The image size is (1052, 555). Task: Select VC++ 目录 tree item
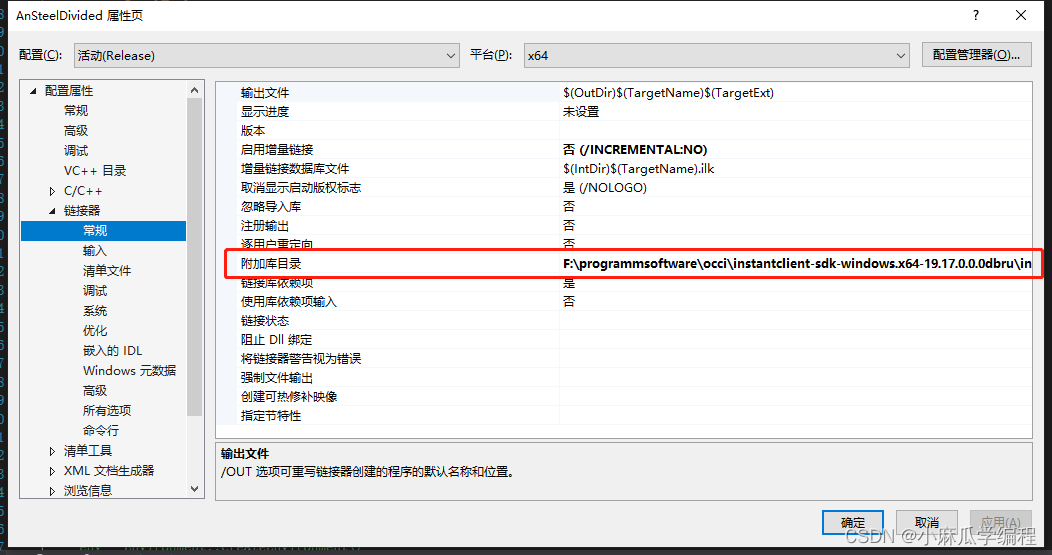coord(95,170)
